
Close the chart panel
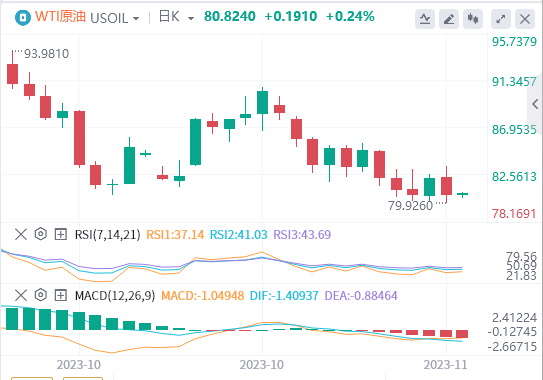point(525,19)
